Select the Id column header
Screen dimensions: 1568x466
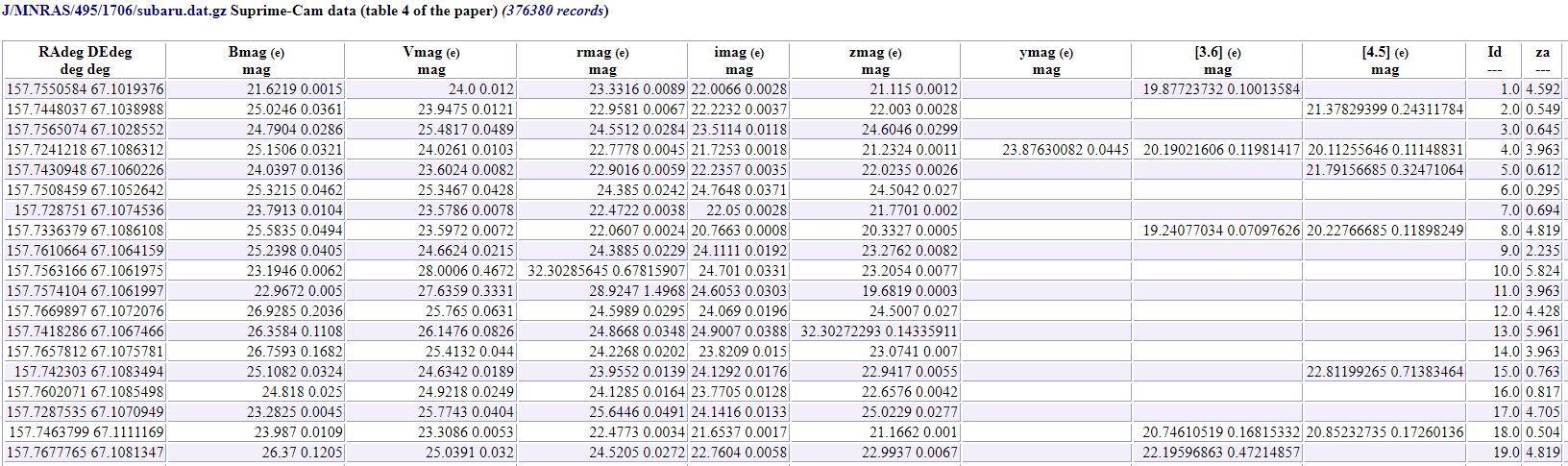tap(1494, 61)
